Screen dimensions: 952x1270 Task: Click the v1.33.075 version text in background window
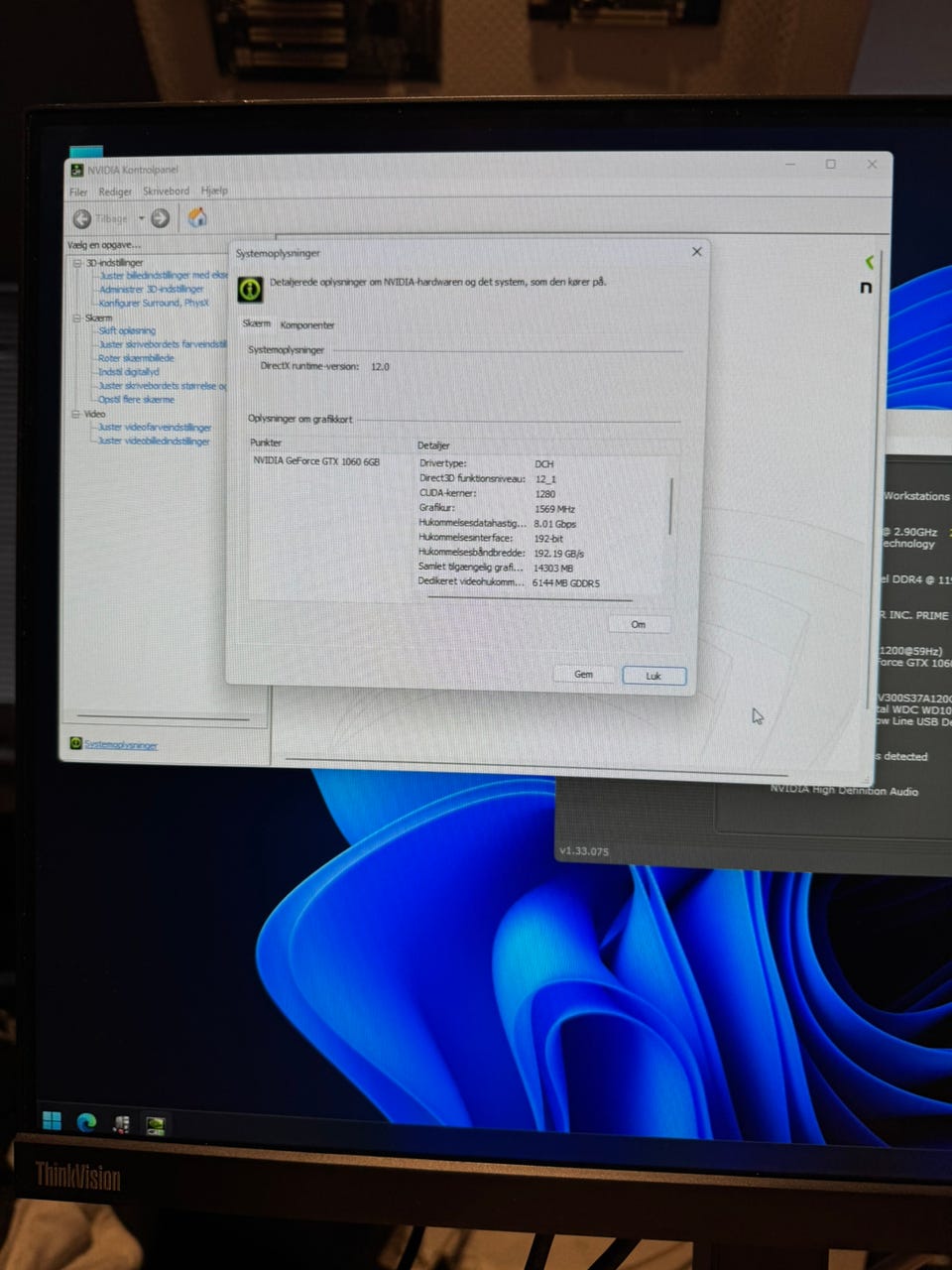tap(584, 851)
